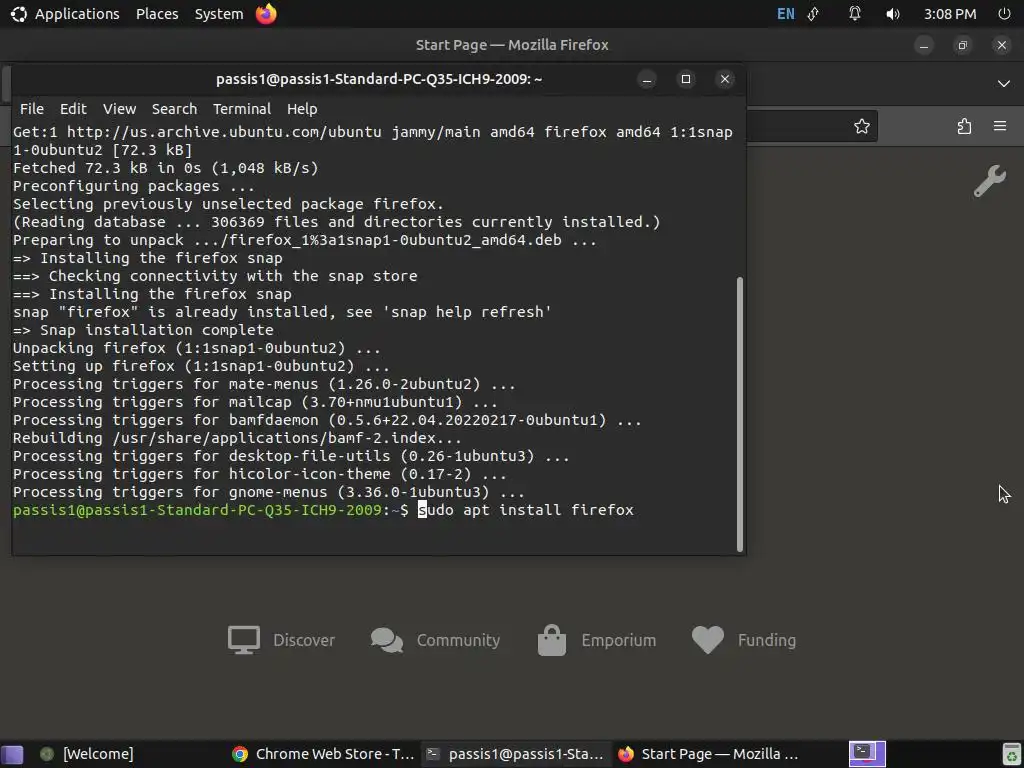The width and height of the screenshot is (1024, 768).
Task: Open the terminal Search menu
Action: tap(174, 109)
